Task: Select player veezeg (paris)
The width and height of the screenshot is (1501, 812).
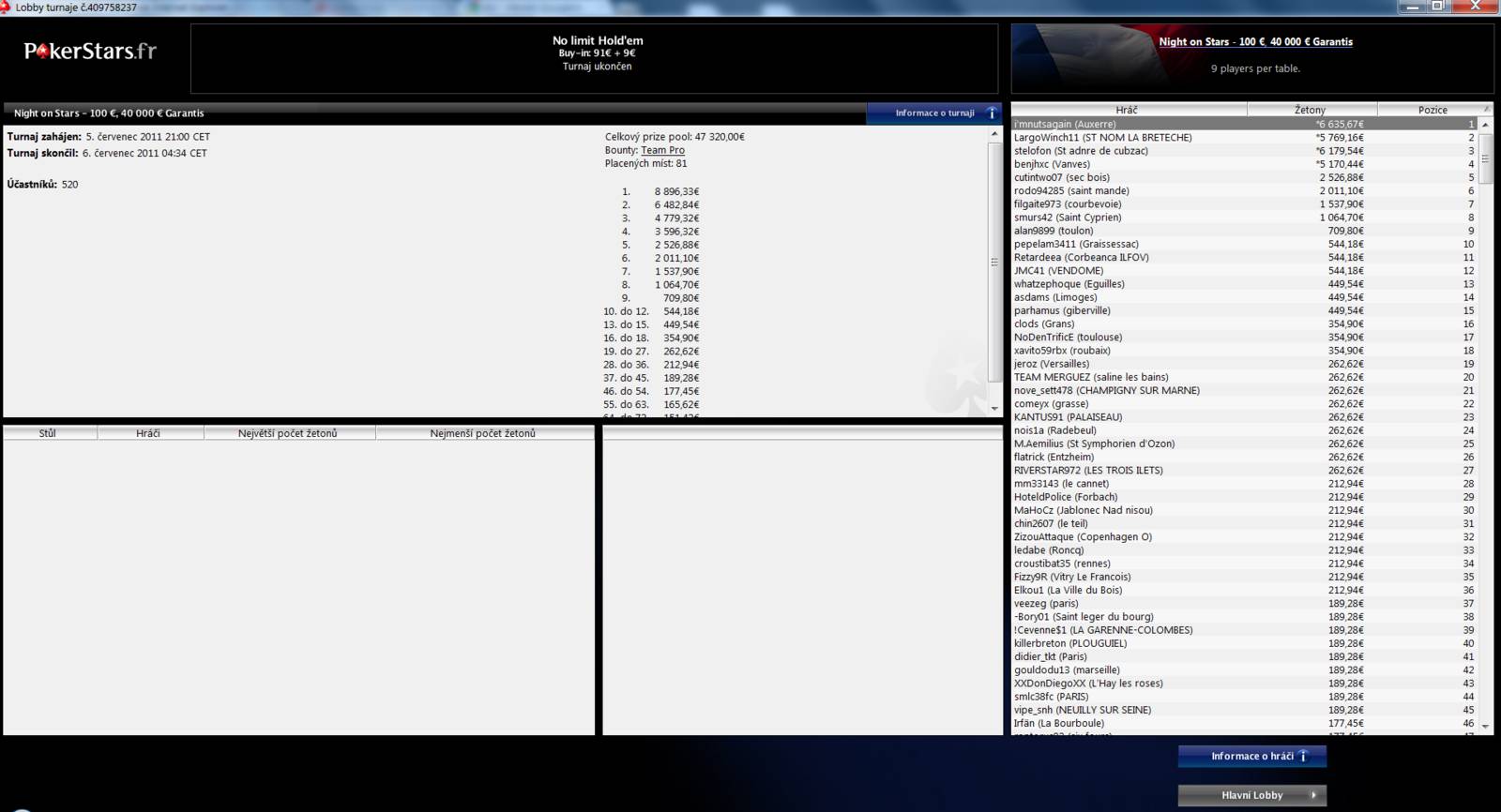Action: [x=1245, y=603]
